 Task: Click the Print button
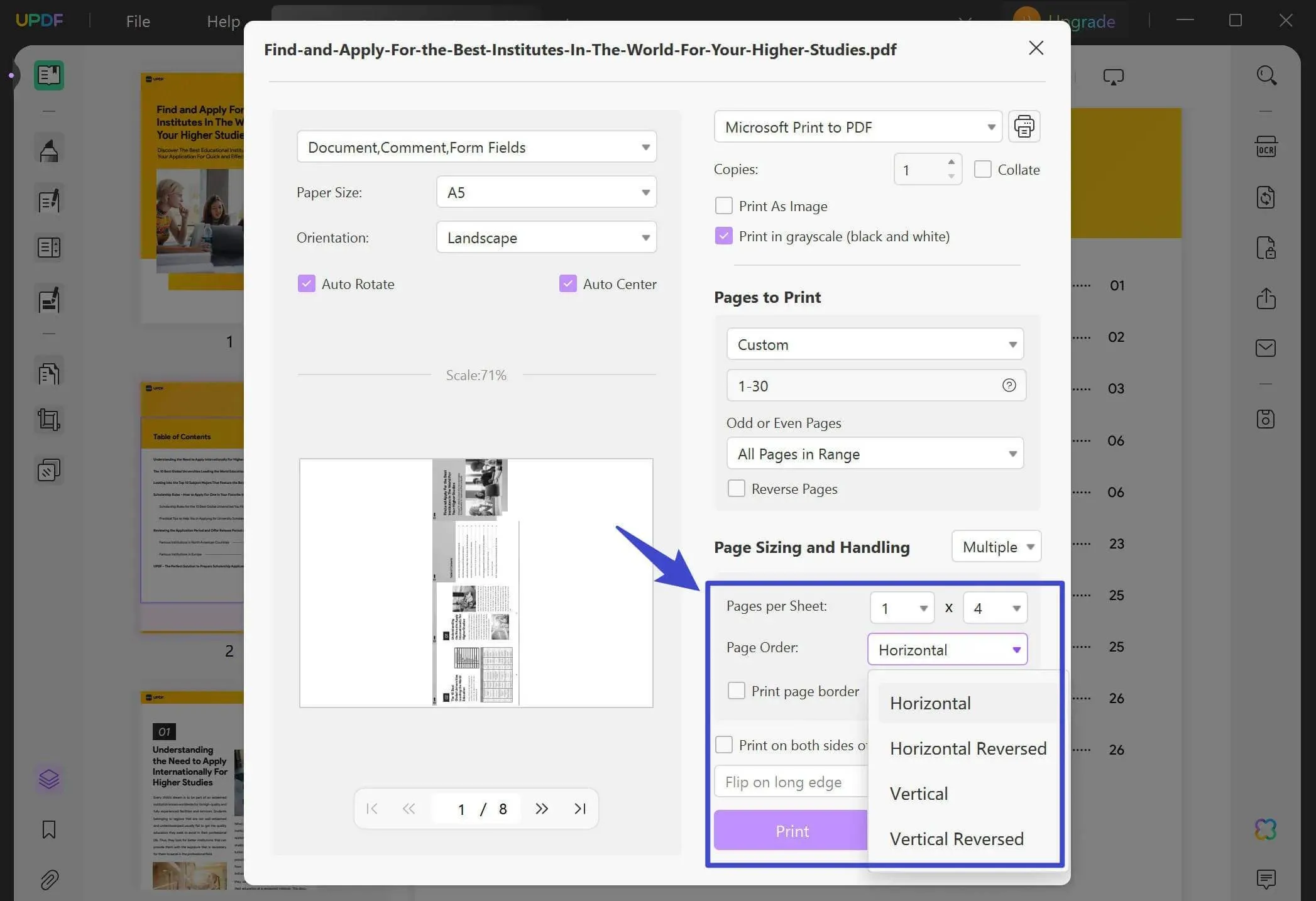pos(790,830)
